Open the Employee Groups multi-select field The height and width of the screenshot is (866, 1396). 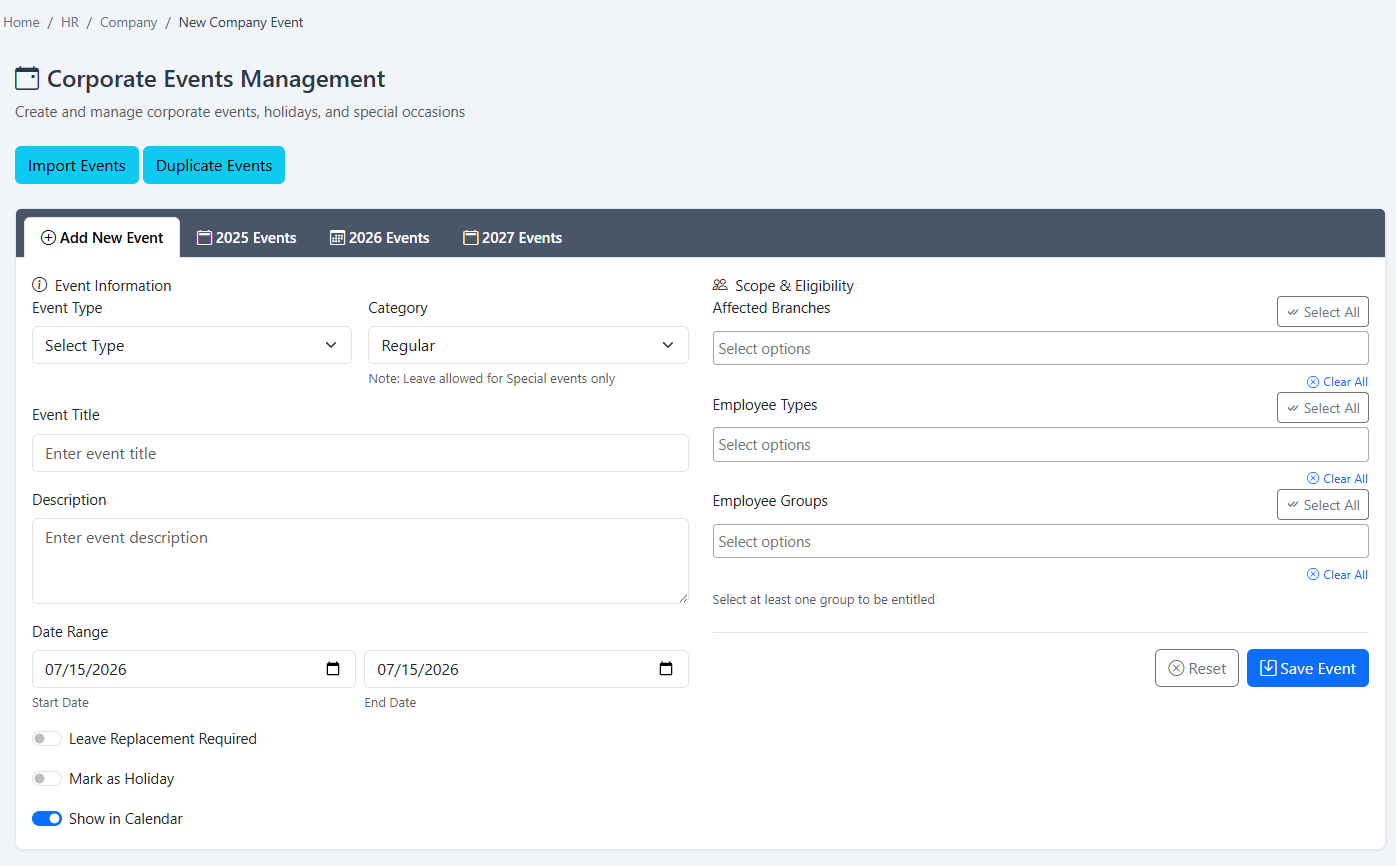1040,541
